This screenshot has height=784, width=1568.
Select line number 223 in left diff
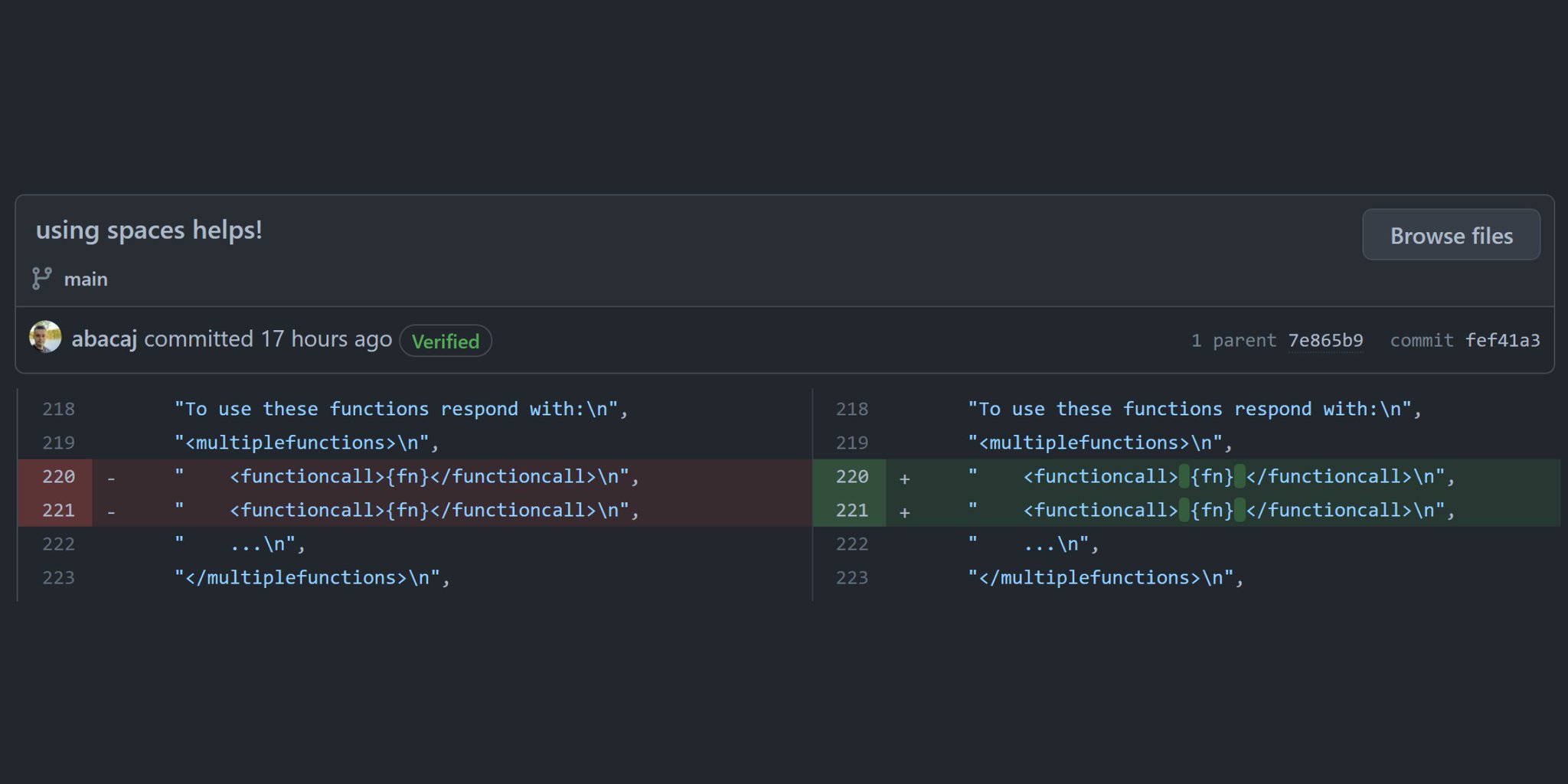58,577
